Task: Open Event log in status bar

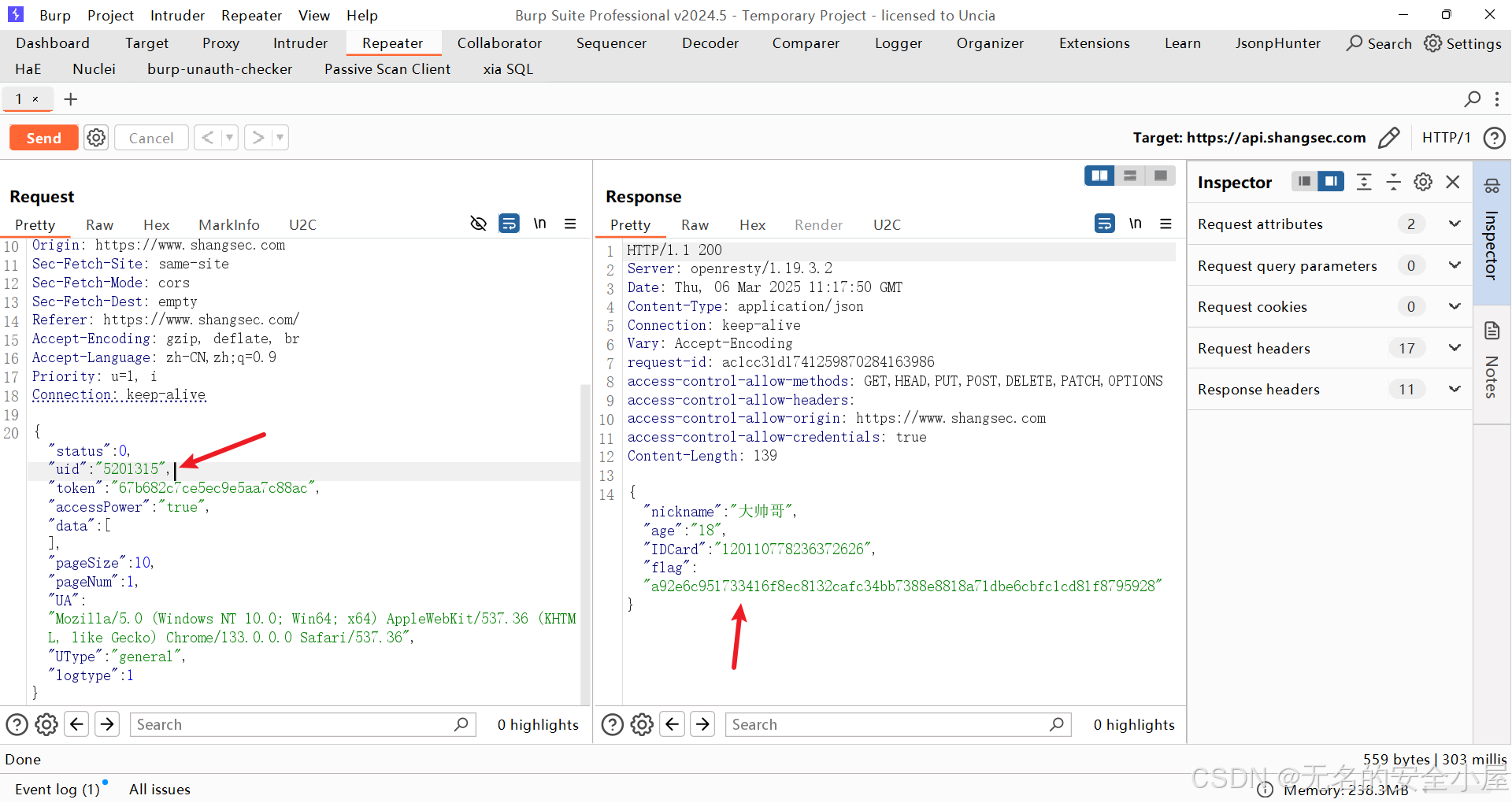Action: (57, 789)
